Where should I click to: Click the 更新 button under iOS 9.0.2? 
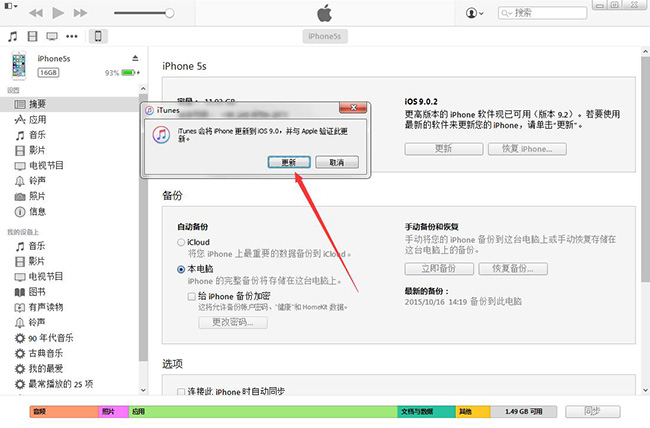444,149
